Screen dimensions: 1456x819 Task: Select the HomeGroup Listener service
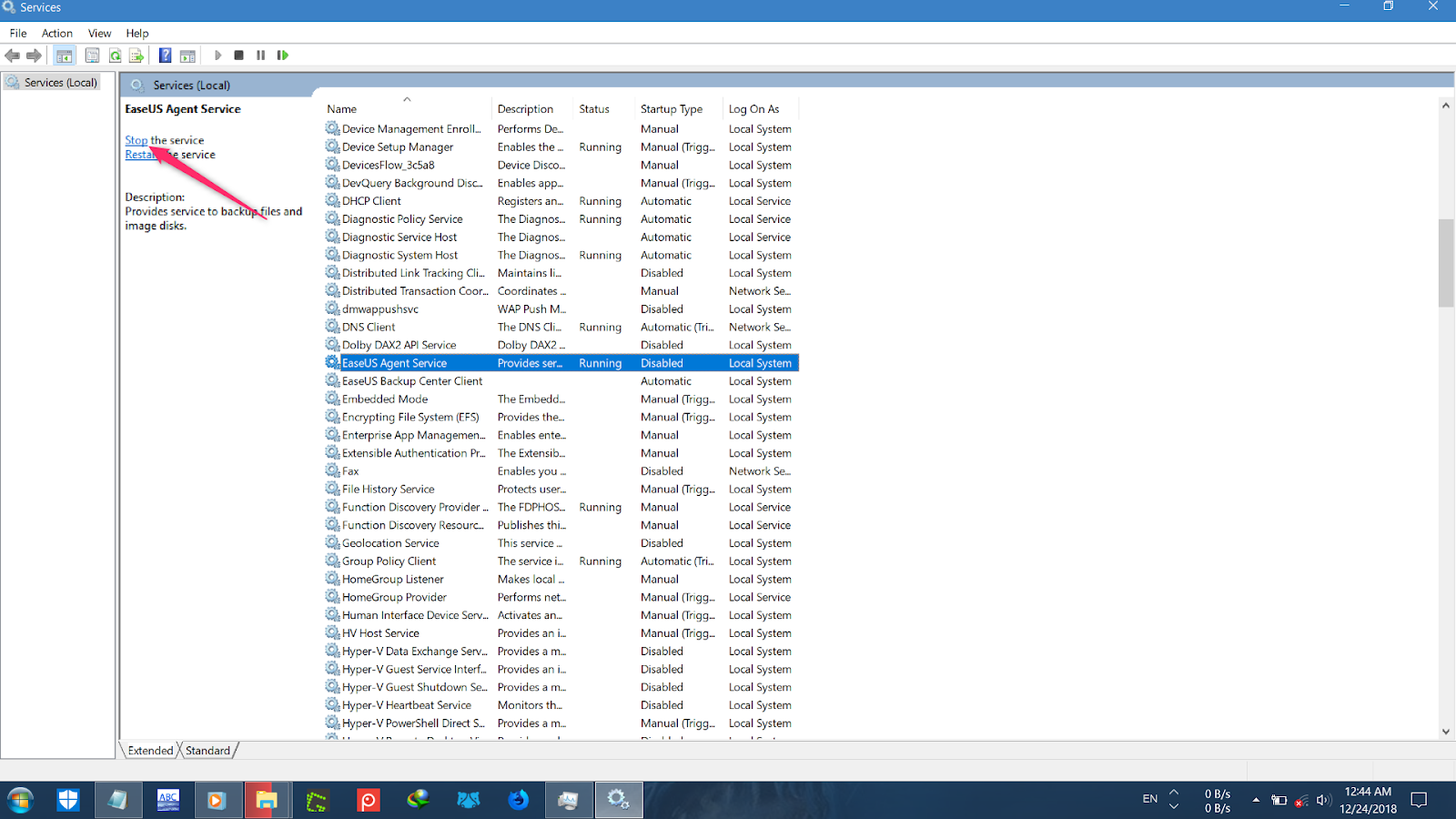pos(561,580)
